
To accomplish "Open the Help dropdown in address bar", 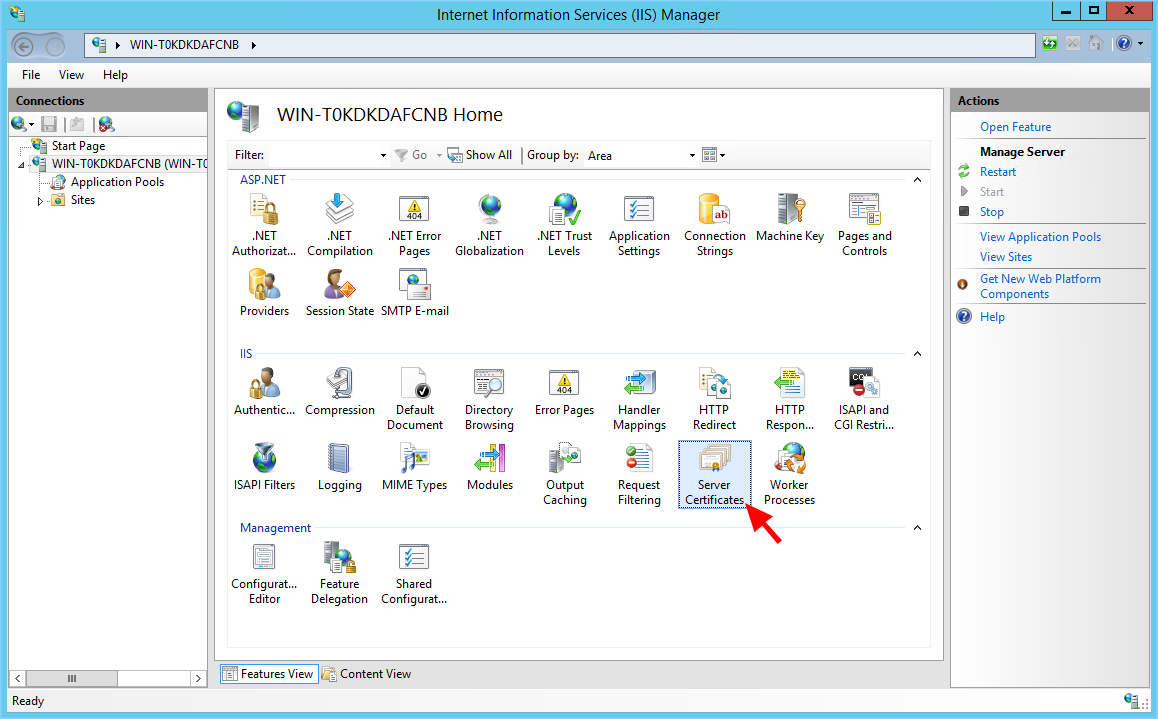I will 1140,44.
